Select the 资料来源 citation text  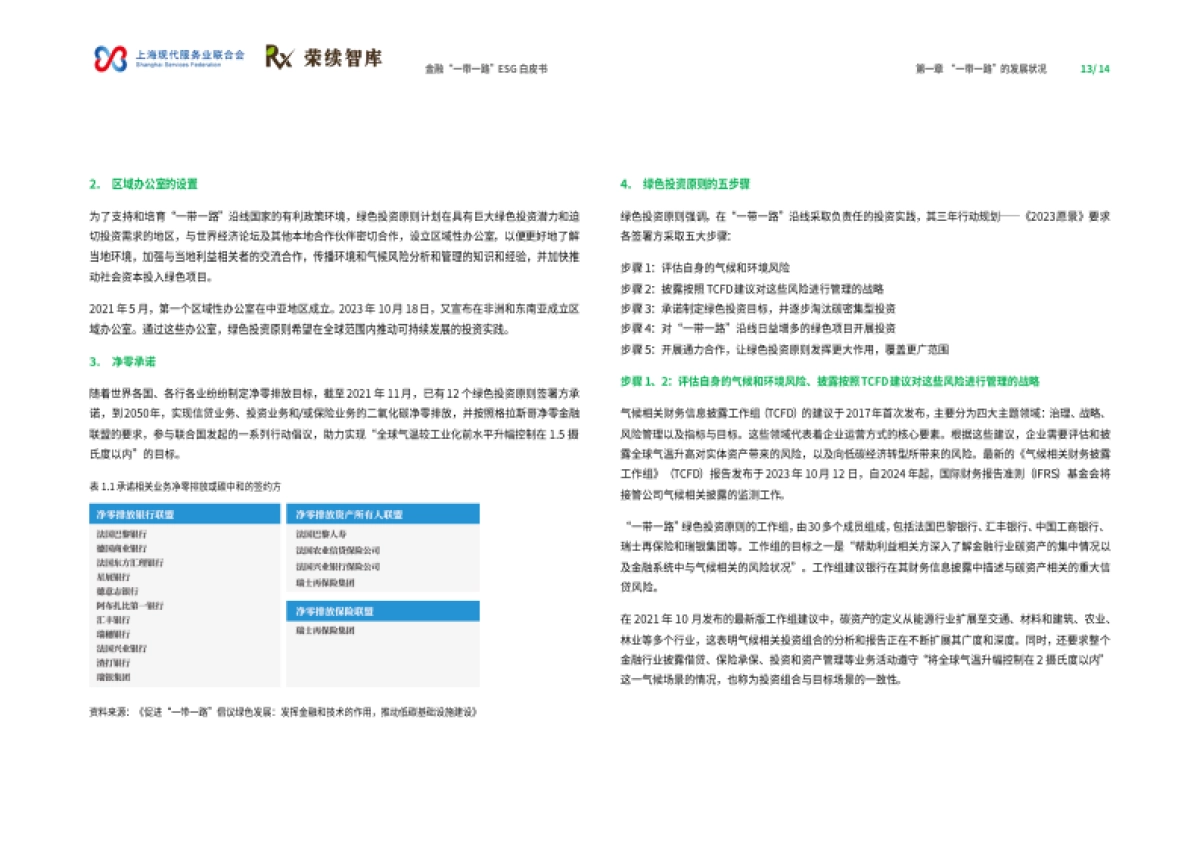coord(285,713)
